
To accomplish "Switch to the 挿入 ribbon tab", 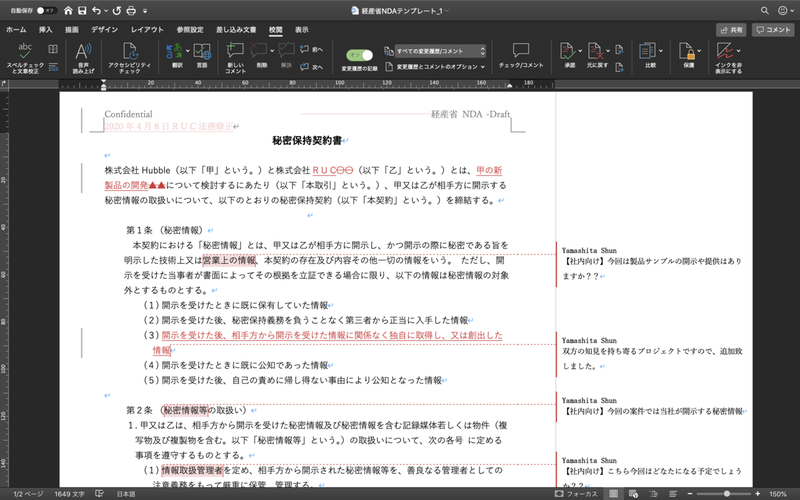I will (45, 30).
